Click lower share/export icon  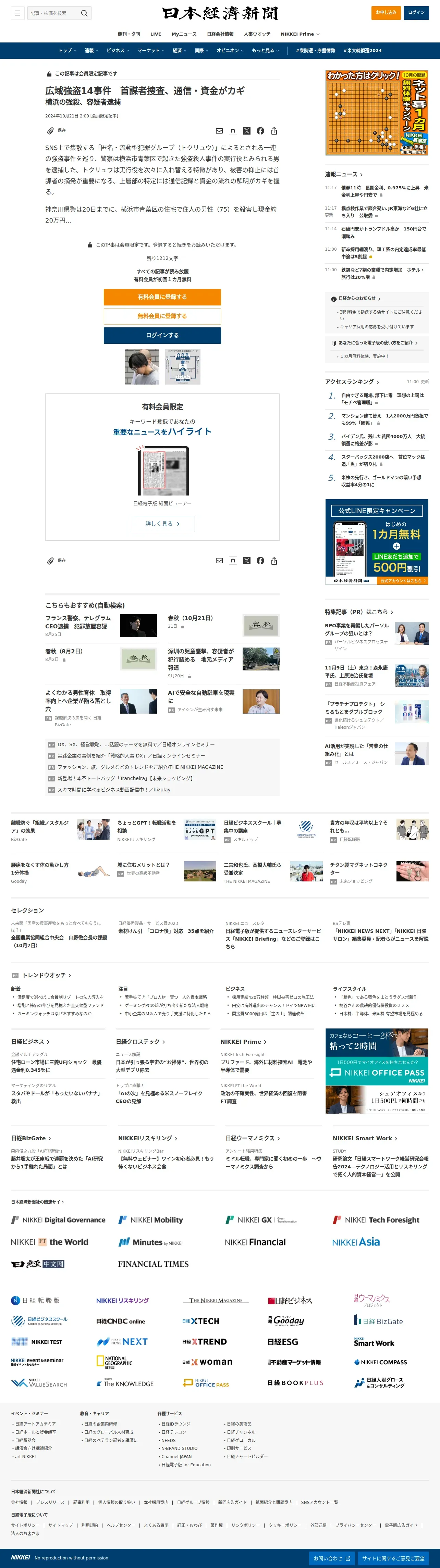click(274, 561)
